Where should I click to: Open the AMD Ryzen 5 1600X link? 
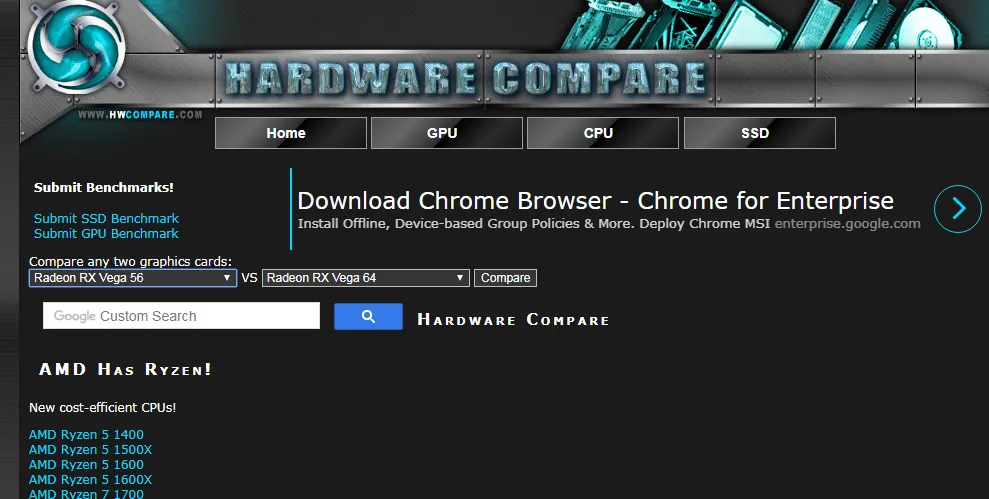click(90, 480)
